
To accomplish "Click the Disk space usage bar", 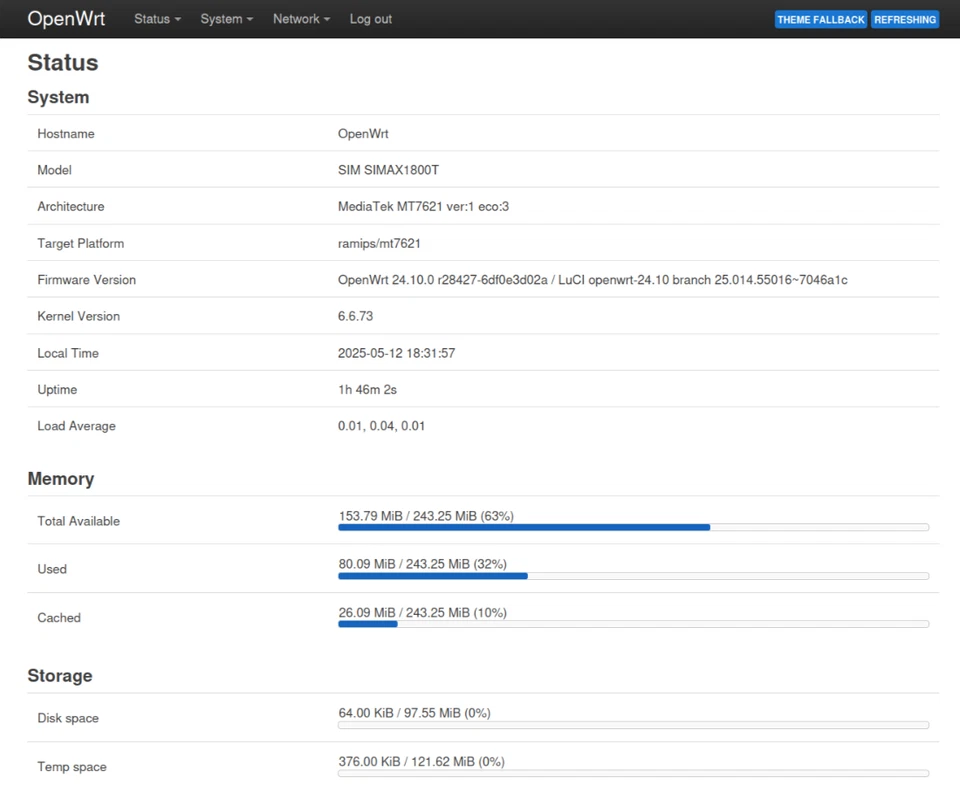I will [634, 724].
